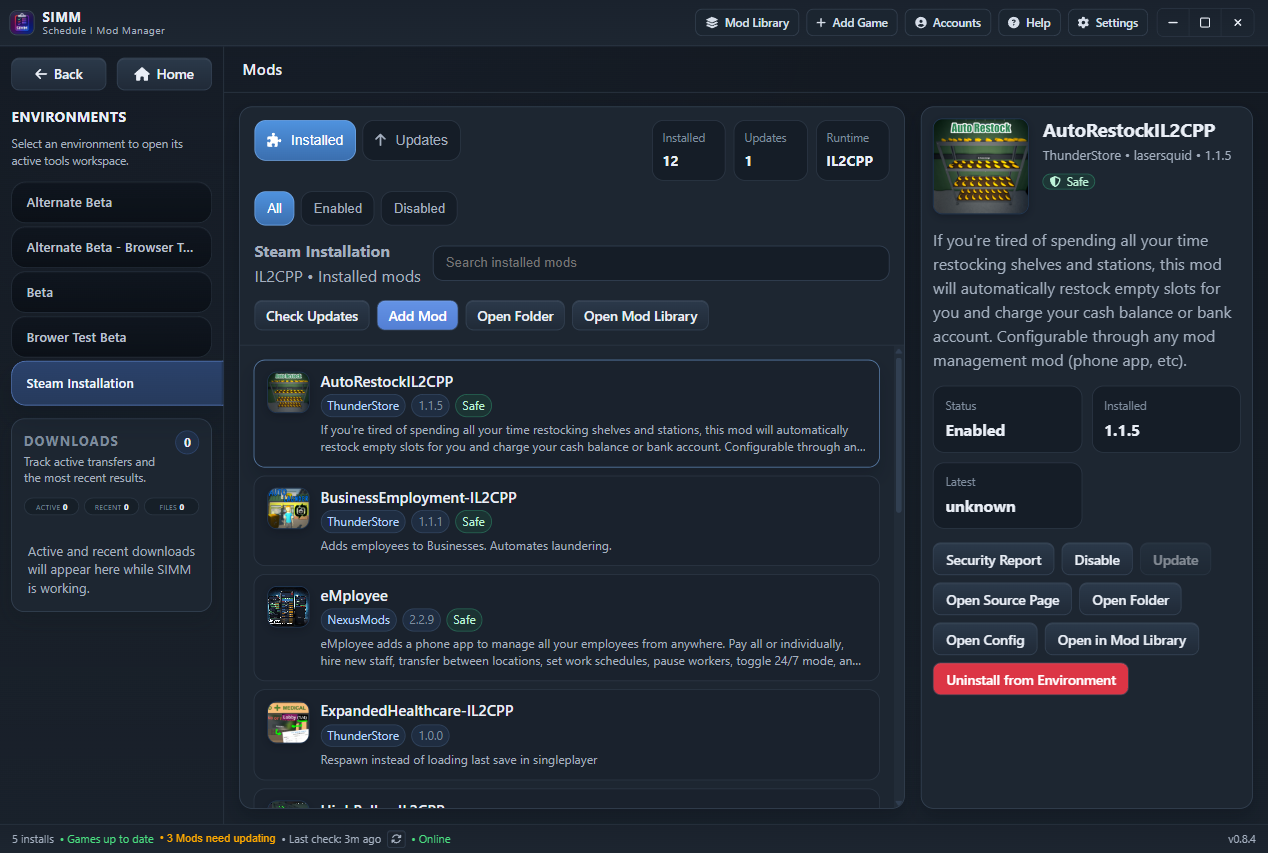Click the BusinessEmployment-IL2CPP mod thumbnail
Viewport: 1268px width, 853px height.
point(288,508)
